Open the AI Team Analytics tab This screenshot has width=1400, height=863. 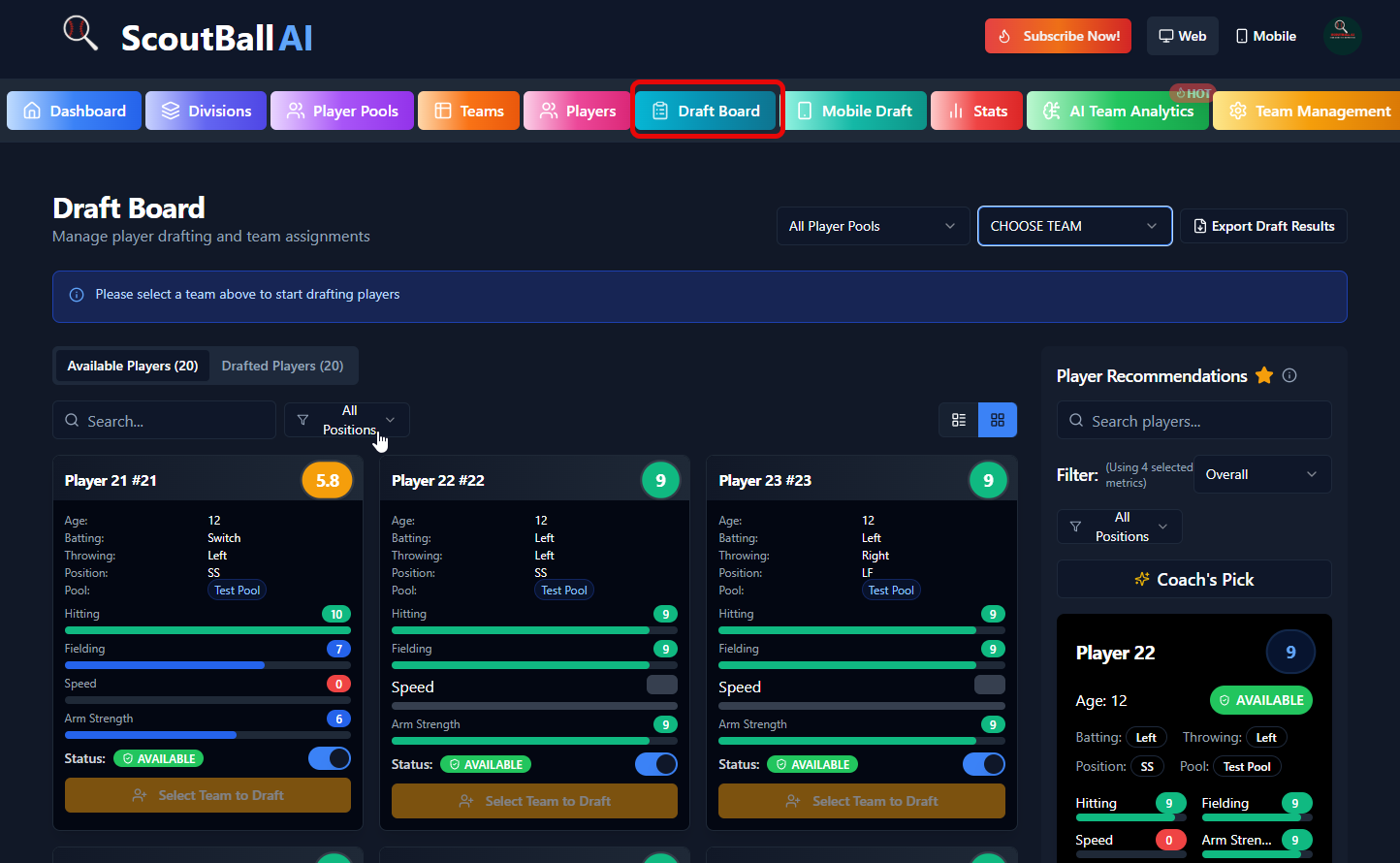(x=1118, y=111)
